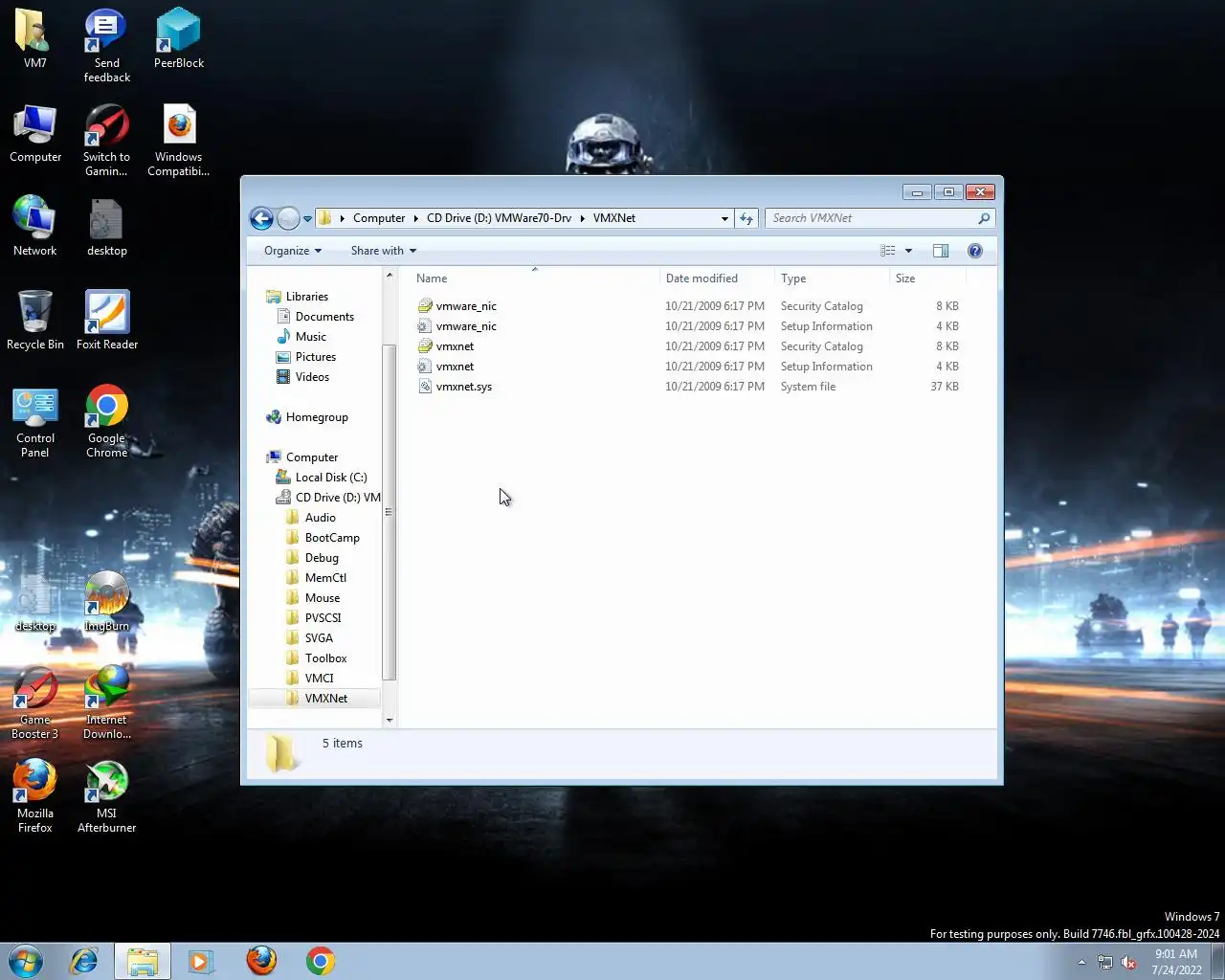Open Internet Explorer from taskbar
The width and height of the screenshot is (1225, 980).
[84, 961]
